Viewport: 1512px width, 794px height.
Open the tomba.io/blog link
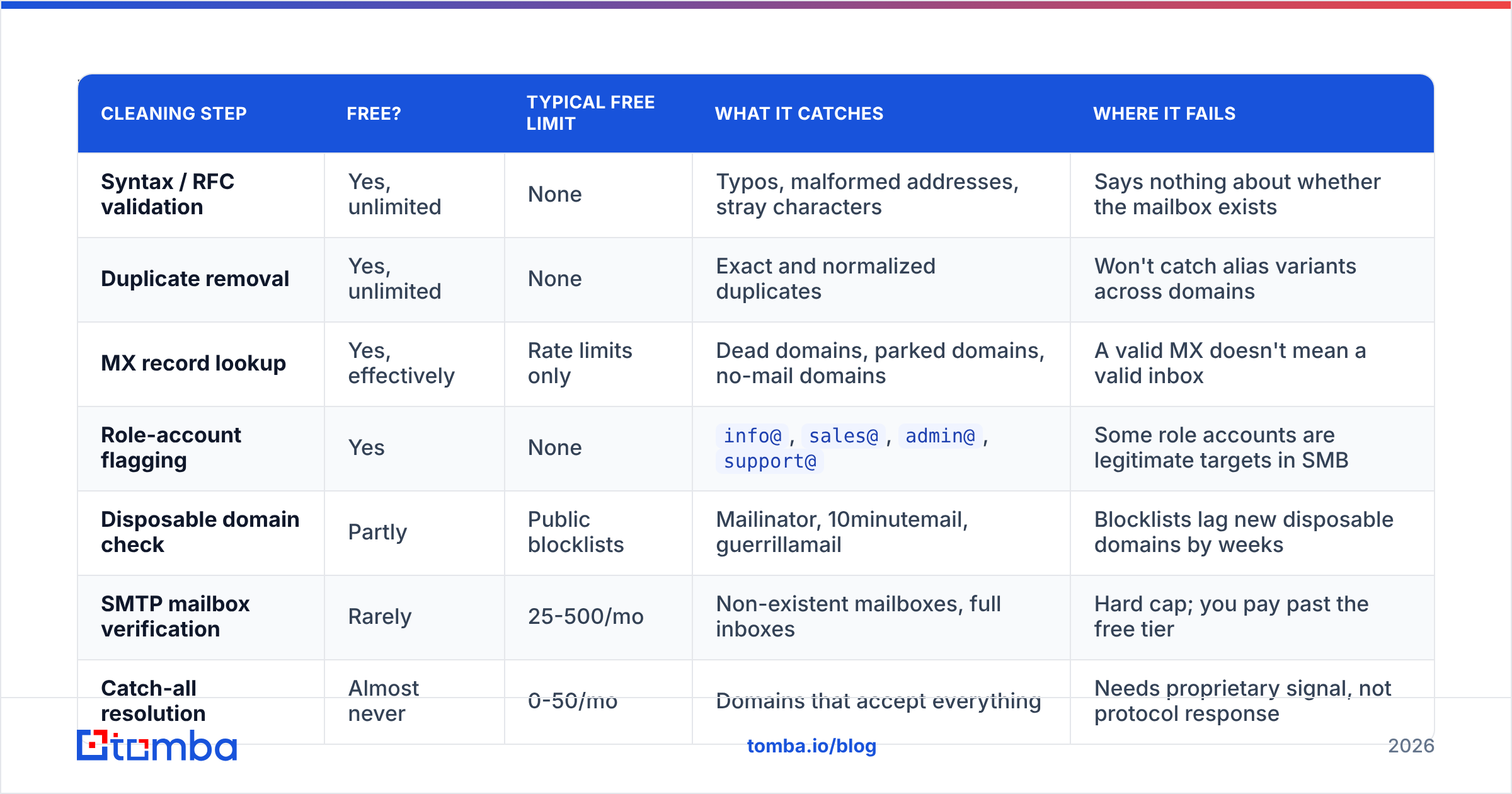pos(811,746)
